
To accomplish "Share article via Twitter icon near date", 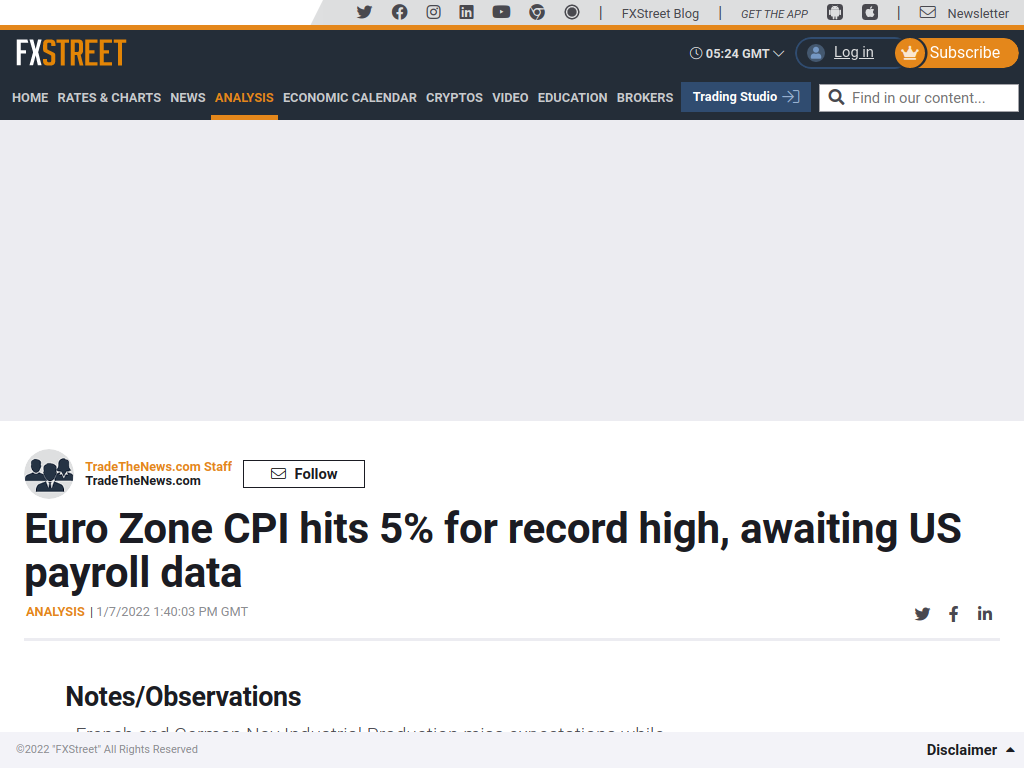I will [x=922, y=614].
